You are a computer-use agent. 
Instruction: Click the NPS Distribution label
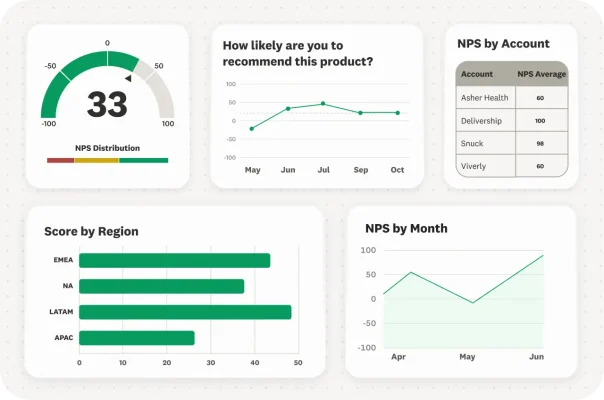click(x=107, y=148)
